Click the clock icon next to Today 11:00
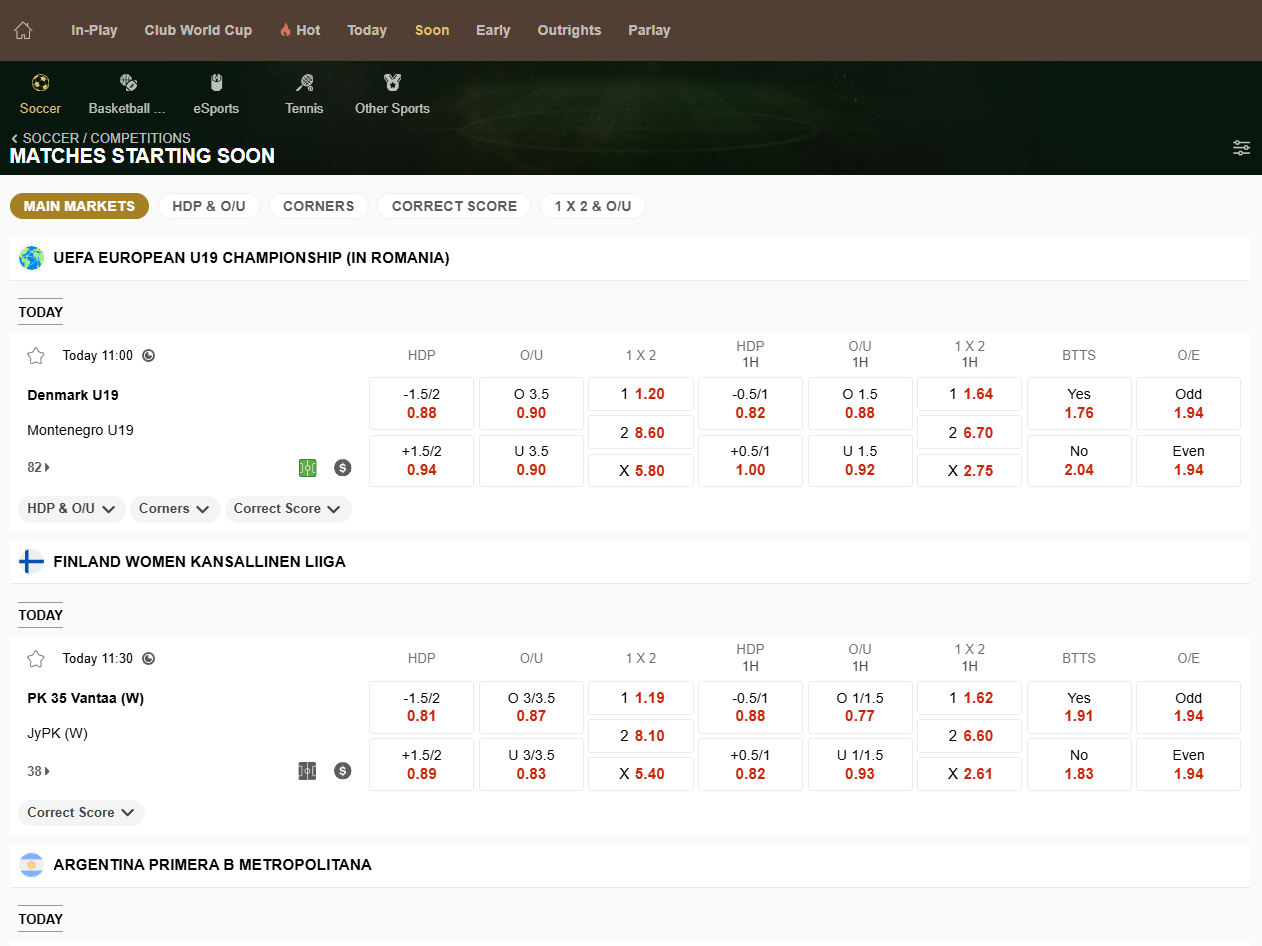 149,355
